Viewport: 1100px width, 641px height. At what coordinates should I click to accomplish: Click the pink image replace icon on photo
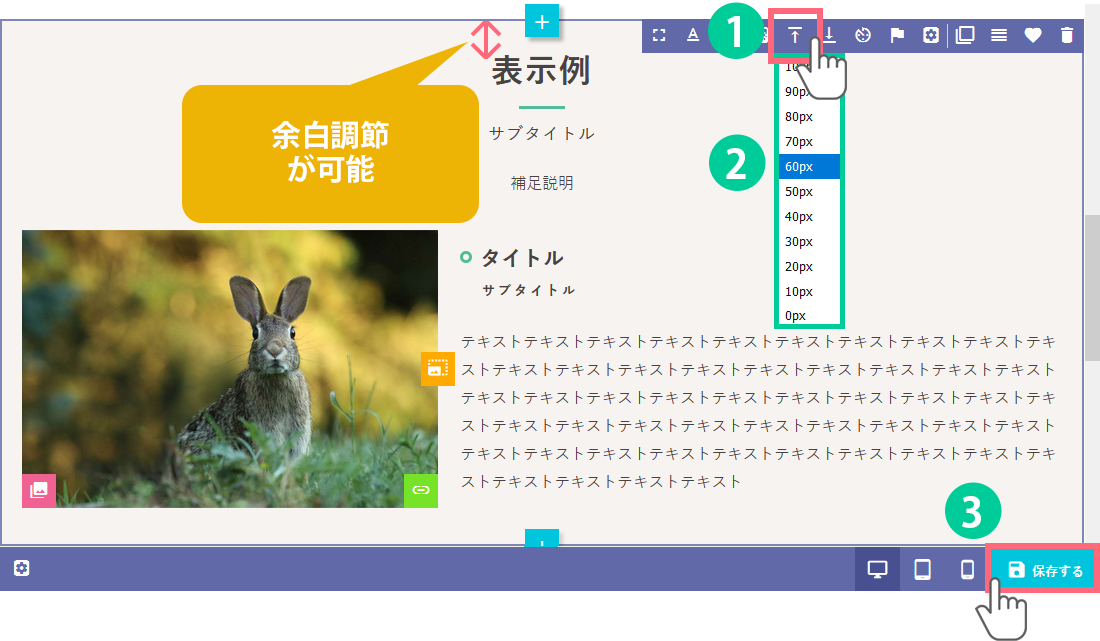click(39, 490)
